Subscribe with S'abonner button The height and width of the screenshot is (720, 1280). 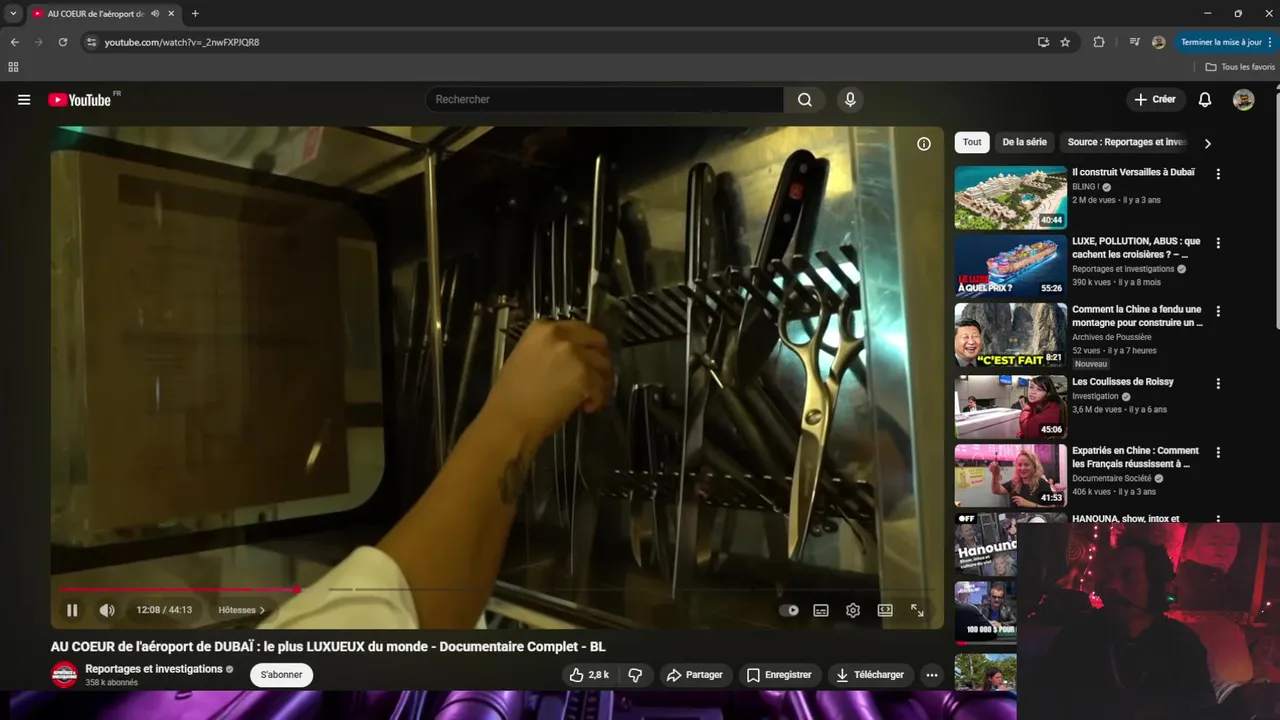tap(281, 675)
